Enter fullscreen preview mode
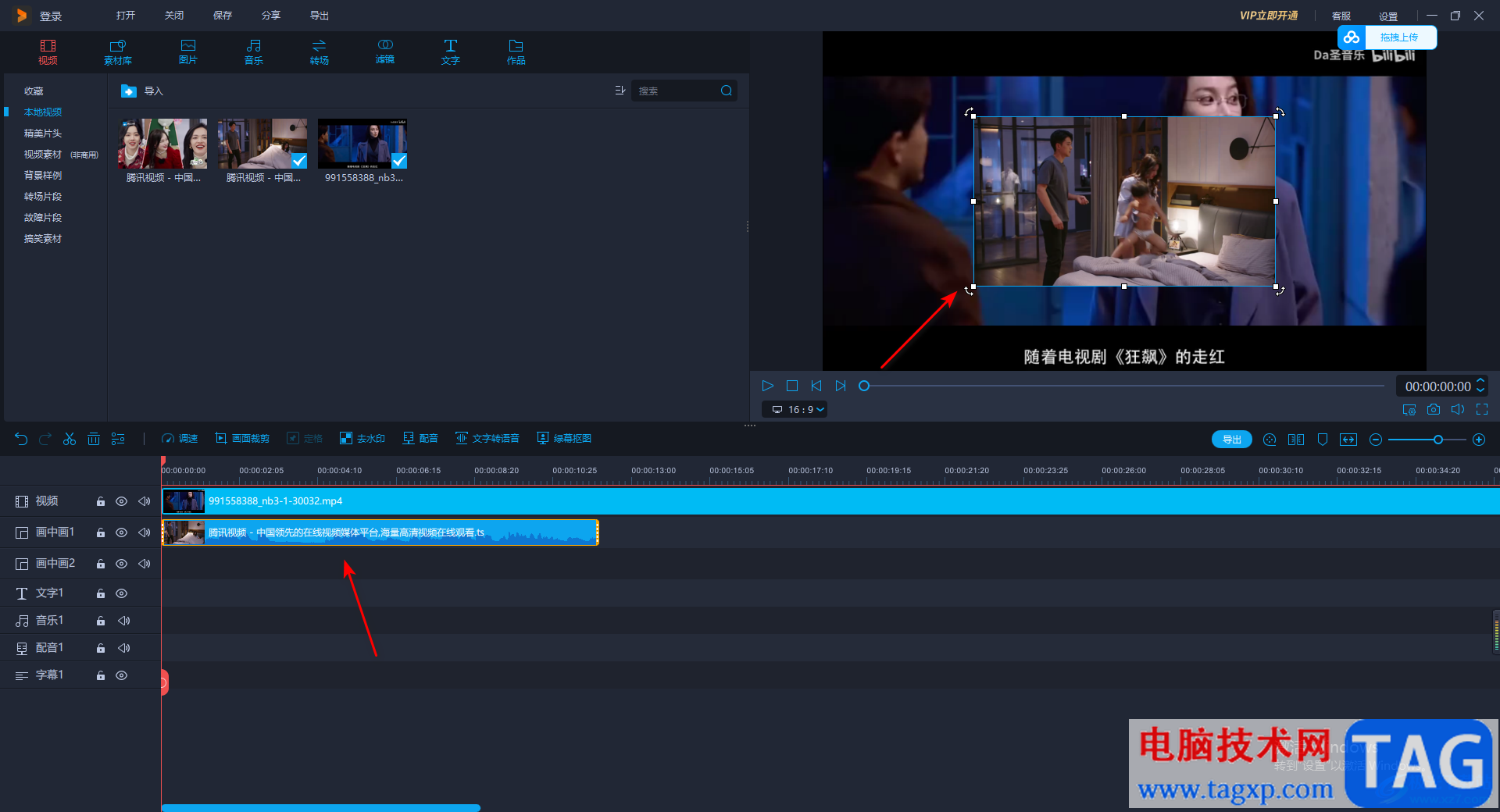Viewport: 1500px width, 812px height. click(1482, 409)
